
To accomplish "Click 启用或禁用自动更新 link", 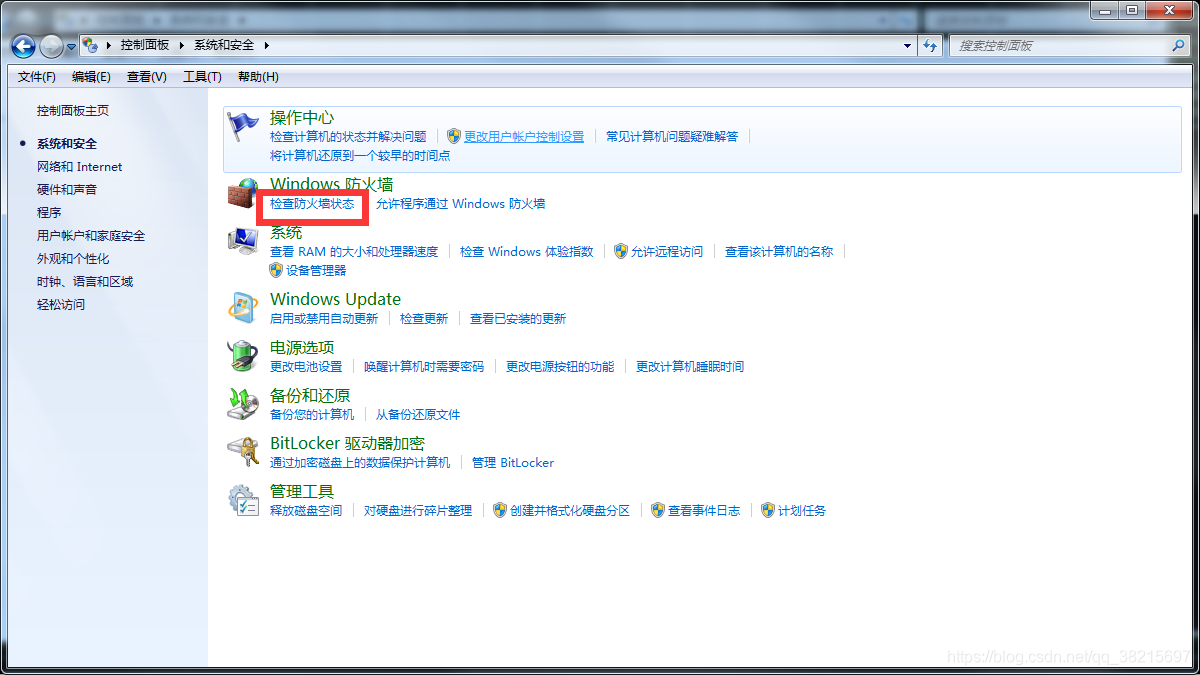I will tap(324, 319).
